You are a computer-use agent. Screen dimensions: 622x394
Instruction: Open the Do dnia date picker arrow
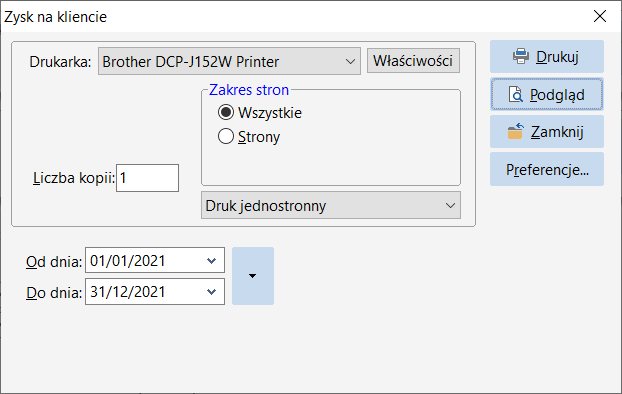[211, 292]
